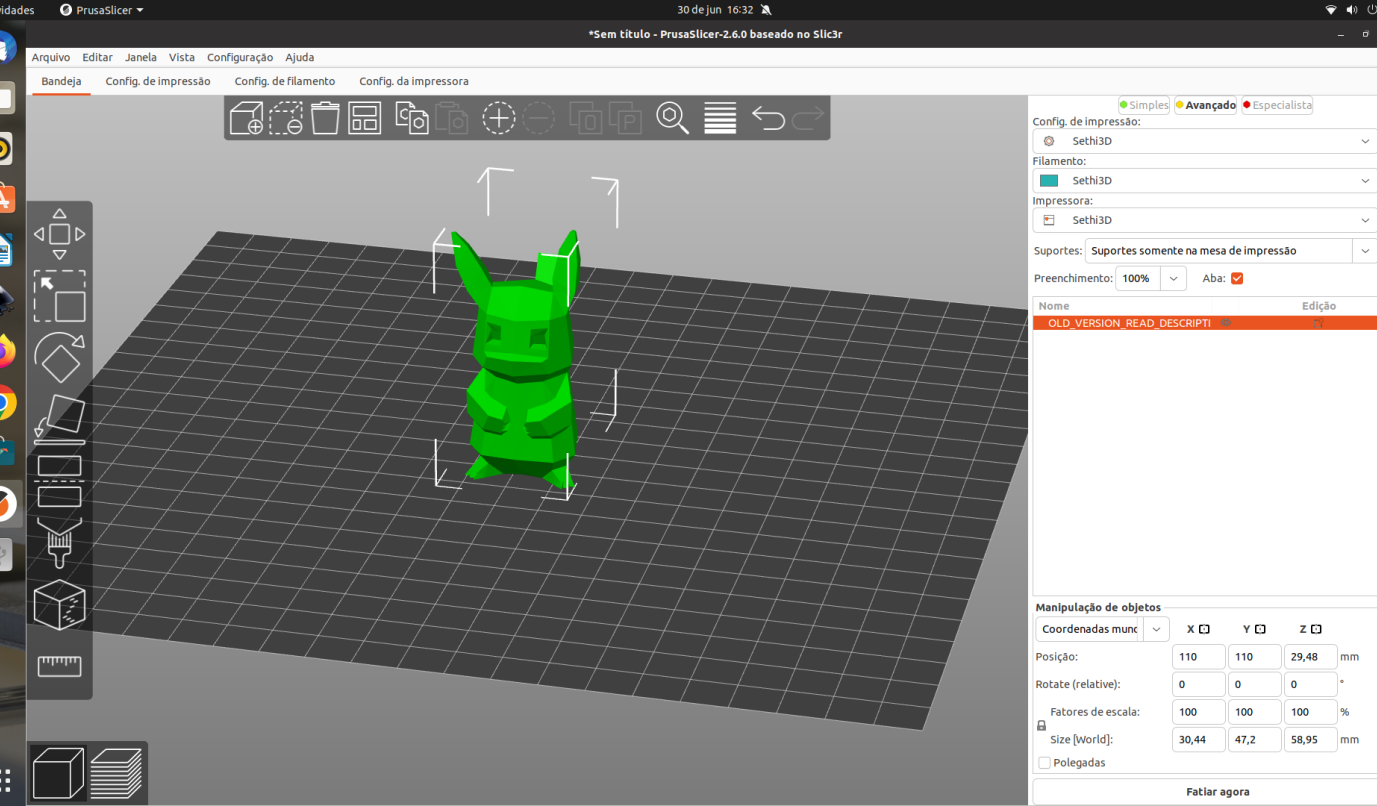The height and width of the screenshot is (806, 1377).
Task: Switch to Config. de filamento tab
Action: 285,81
